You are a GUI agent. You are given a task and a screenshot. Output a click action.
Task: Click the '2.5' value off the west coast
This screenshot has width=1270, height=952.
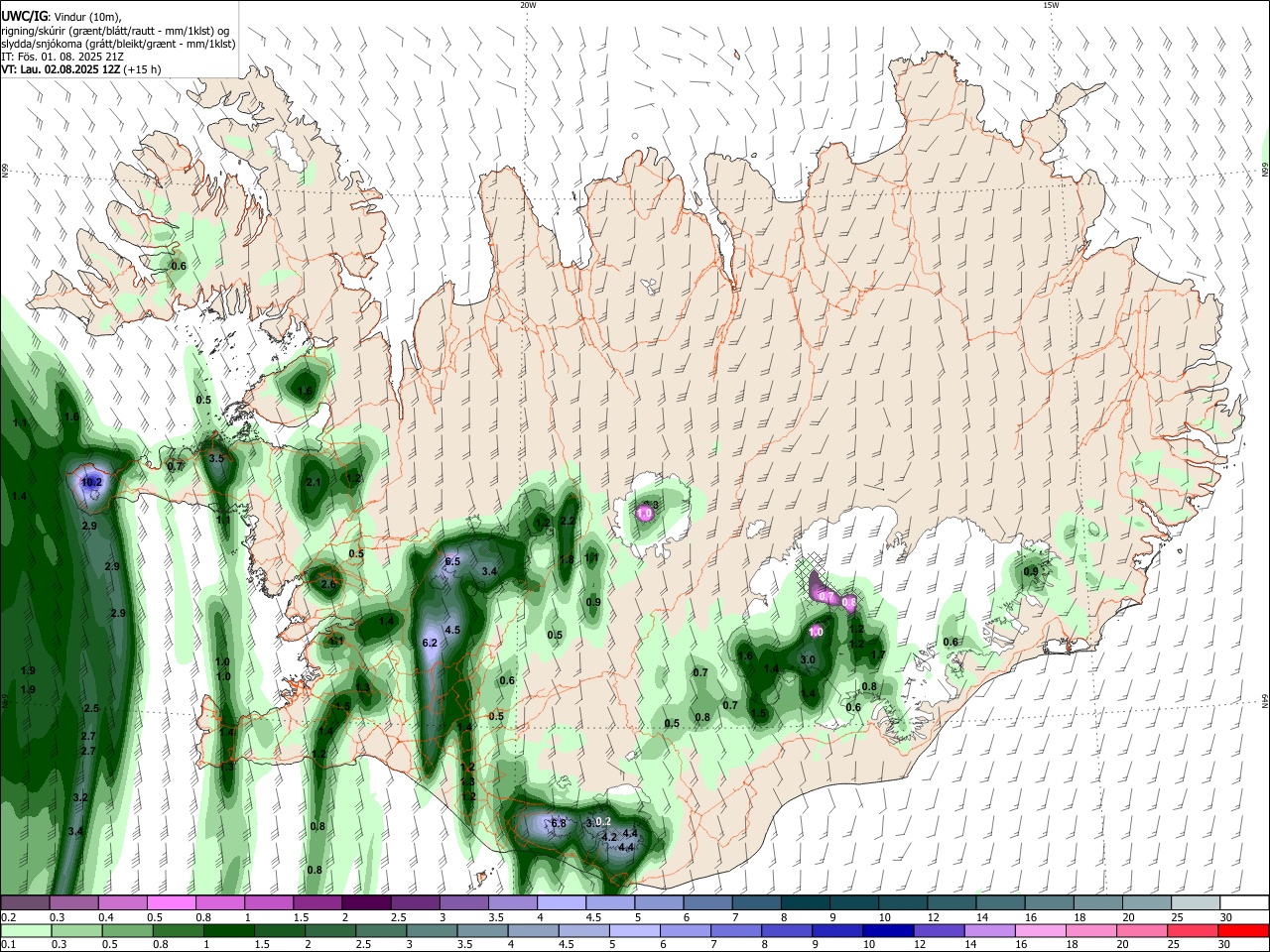(91, 708)
